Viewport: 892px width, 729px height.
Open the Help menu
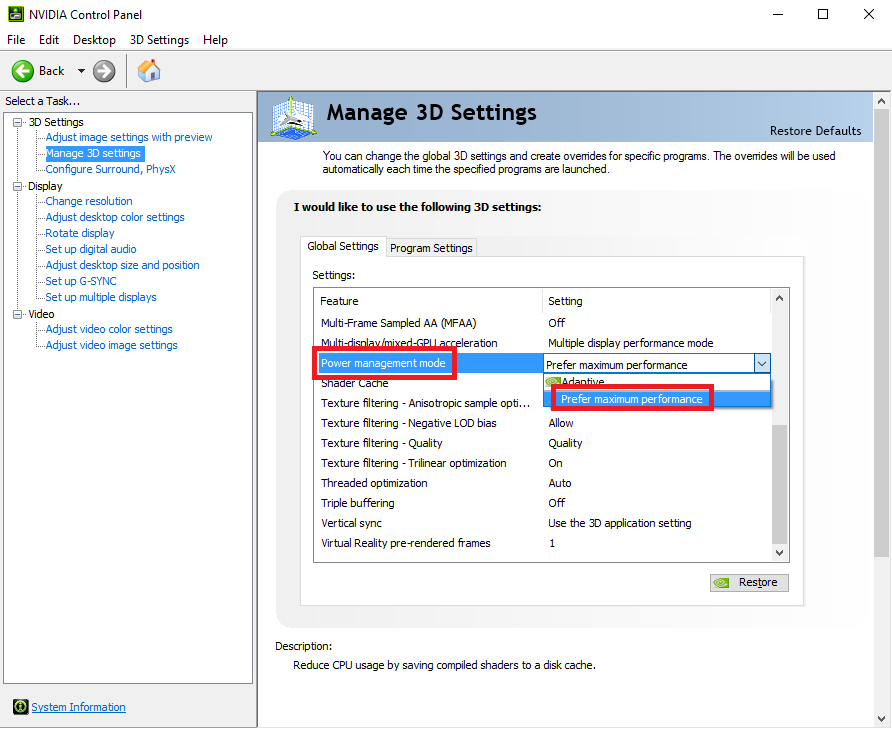pos(215,40)
